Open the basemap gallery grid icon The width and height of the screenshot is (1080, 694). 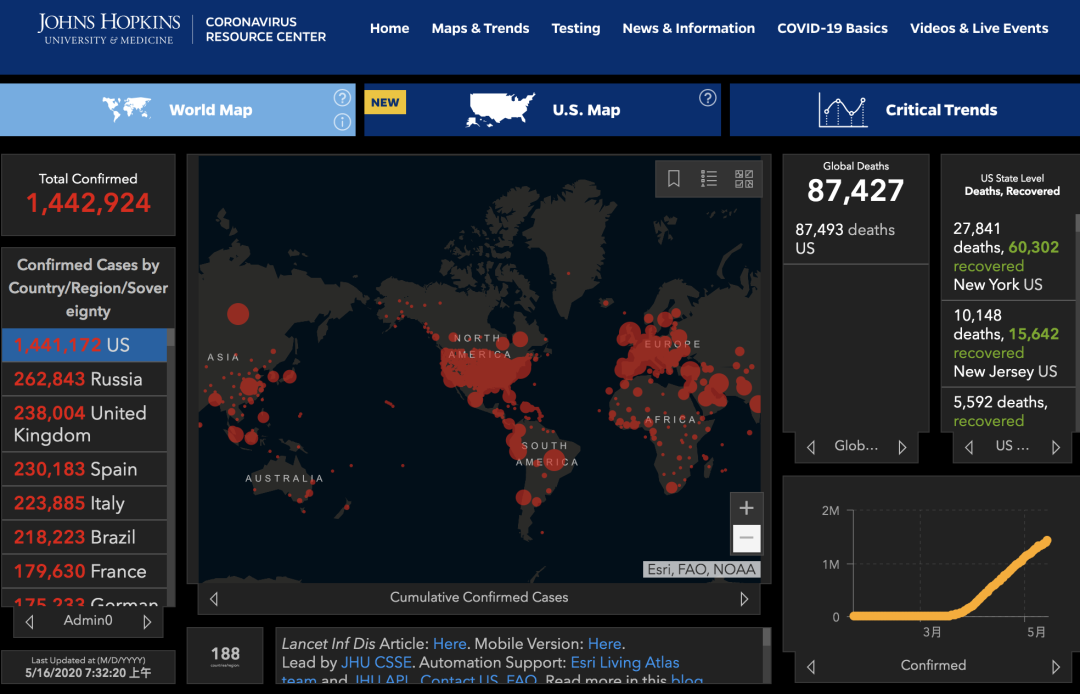tap(744, 179)
